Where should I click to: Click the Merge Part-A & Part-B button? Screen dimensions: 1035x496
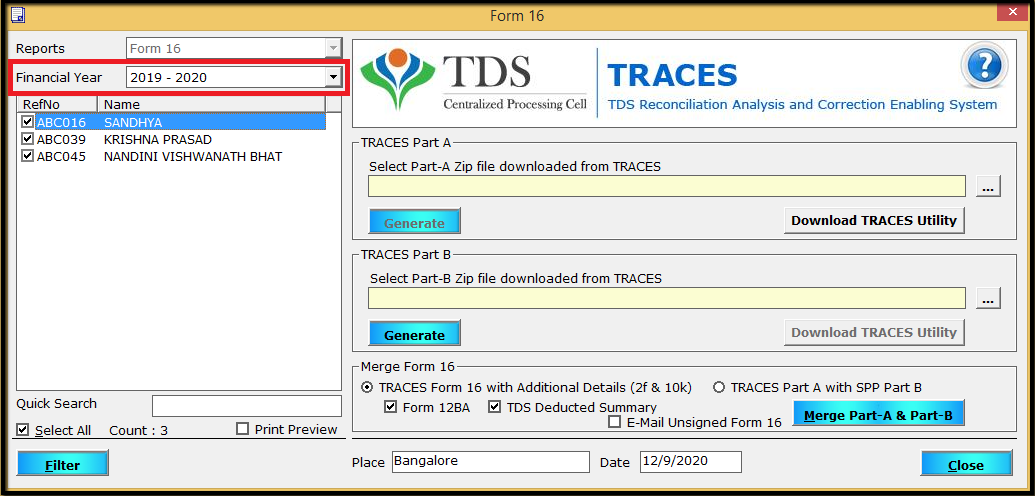pyautogui.click(x=877, y=414)
